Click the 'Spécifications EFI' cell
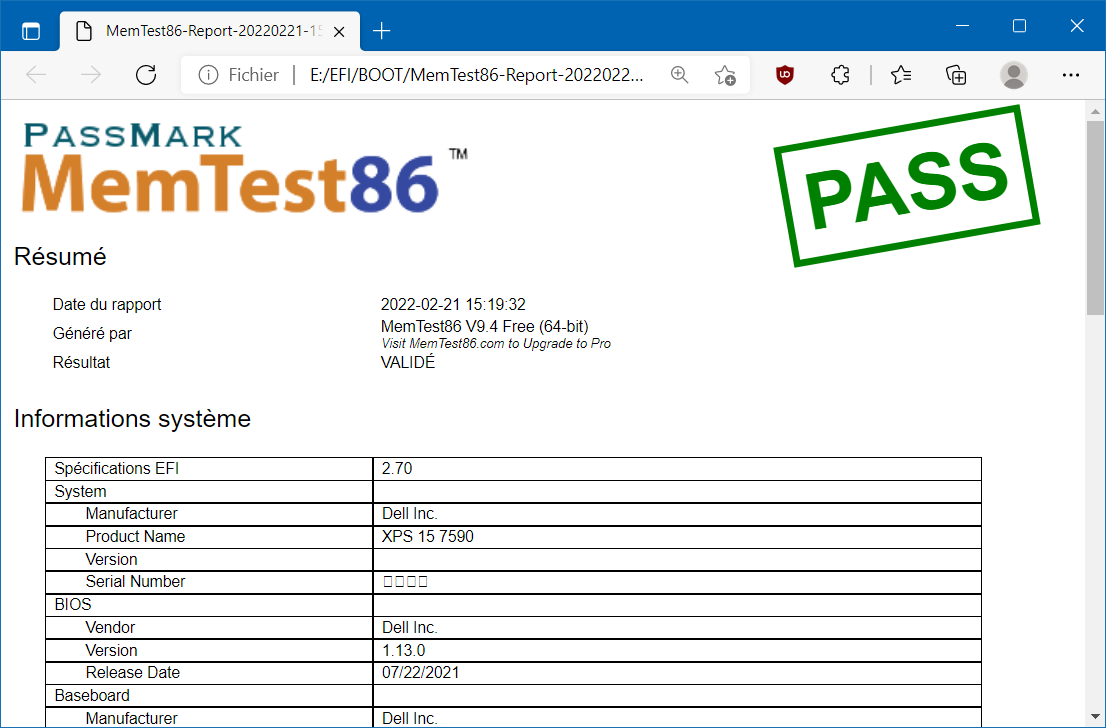This screenshot has height=728, width=1106. point(209,468)
